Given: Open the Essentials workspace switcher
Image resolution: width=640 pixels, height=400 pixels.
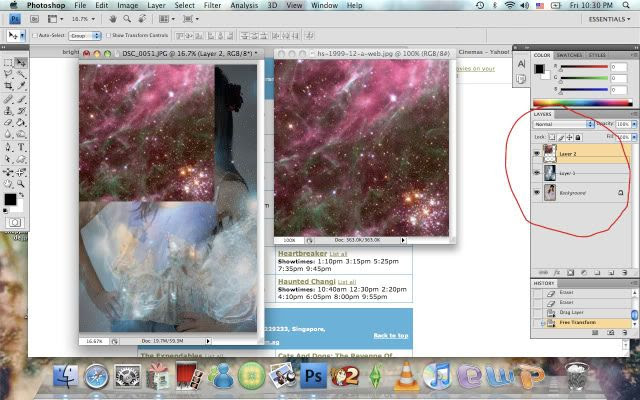Looking at the screenshot, I should click(609, 19).
